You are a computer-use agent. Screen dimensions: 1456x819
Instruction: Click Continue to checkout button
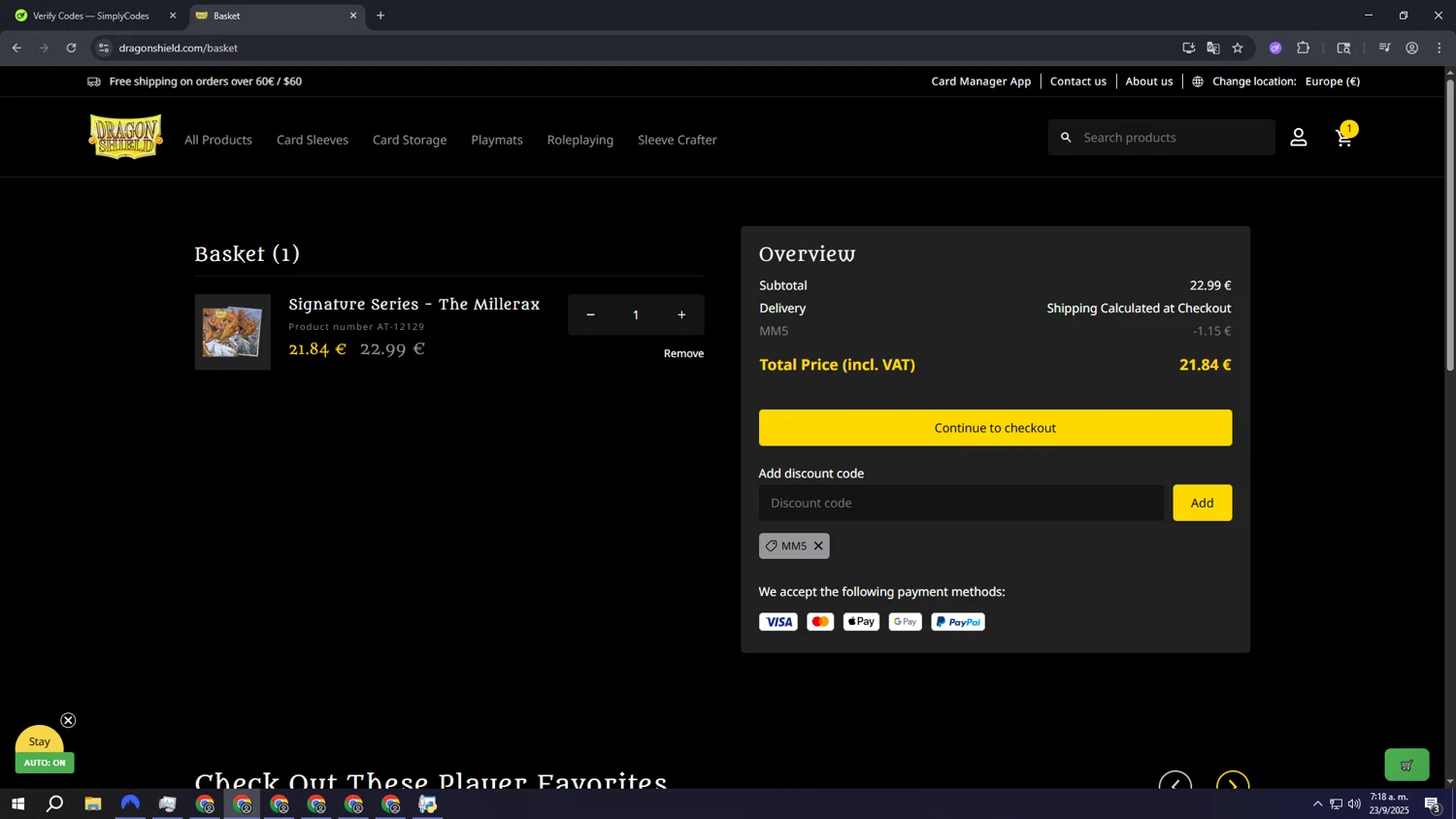click(995, 428)
